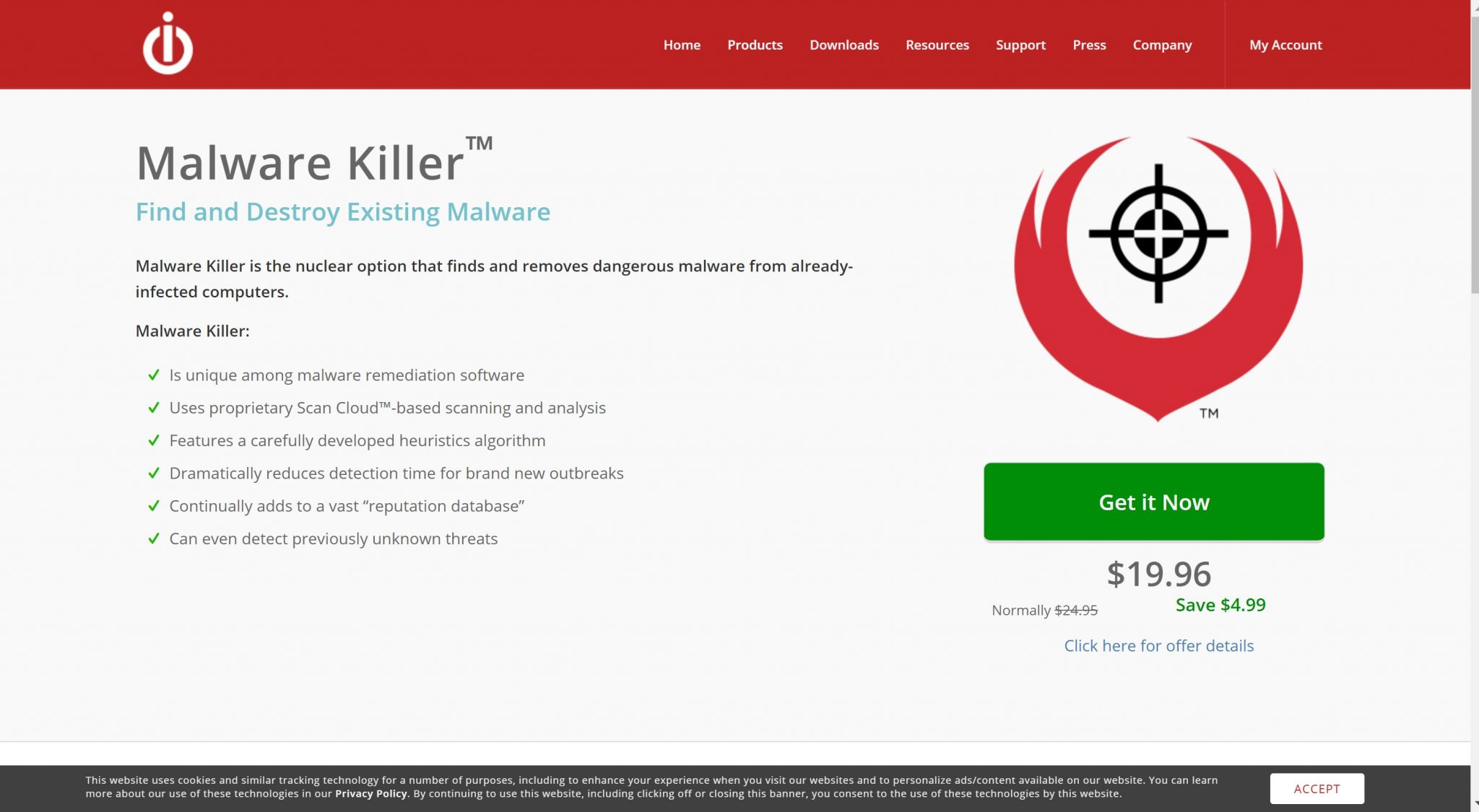
Task: Expand the My Account dropdown menu
Action: (x=1285, y=44)
